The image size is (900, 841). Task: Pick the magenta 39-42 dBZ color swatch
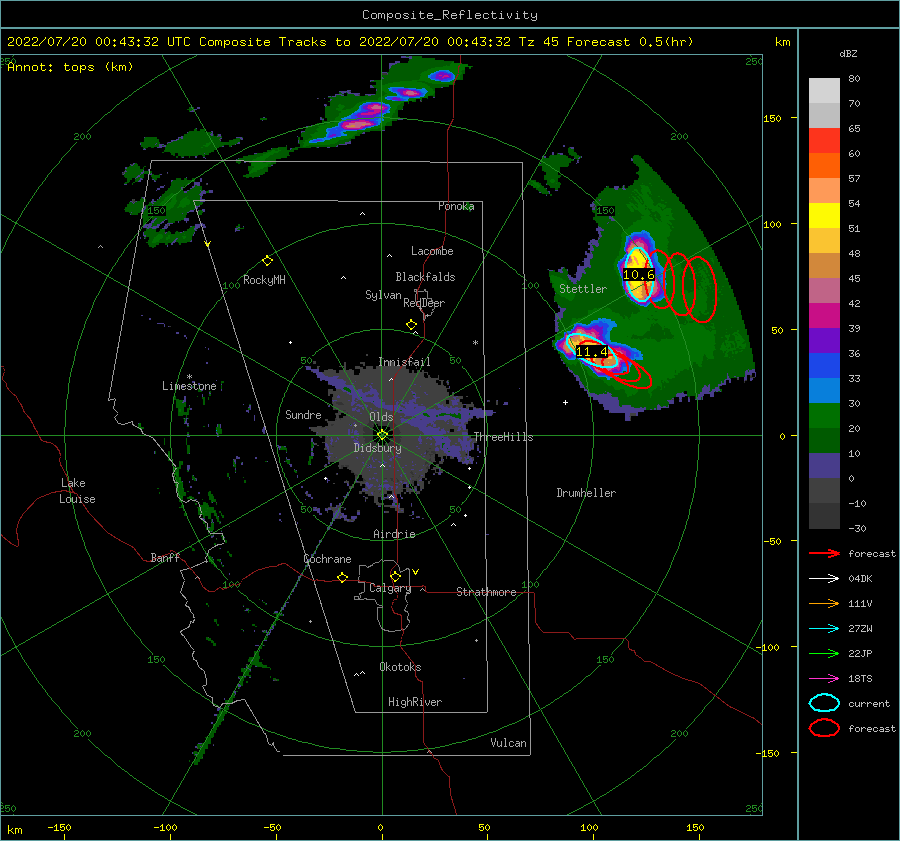824,316
